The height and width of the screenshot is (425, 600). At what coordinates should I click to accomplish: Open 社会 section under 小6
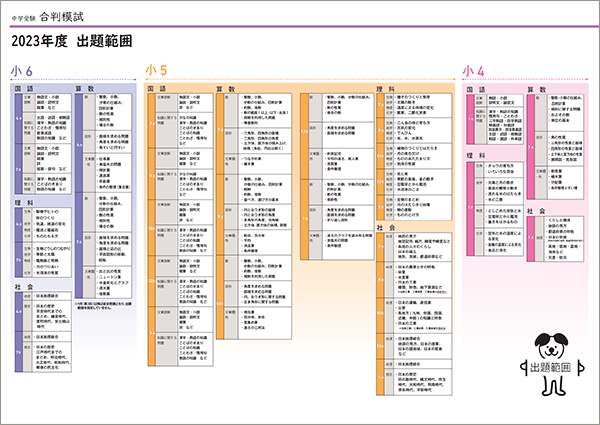coord(27,285)
